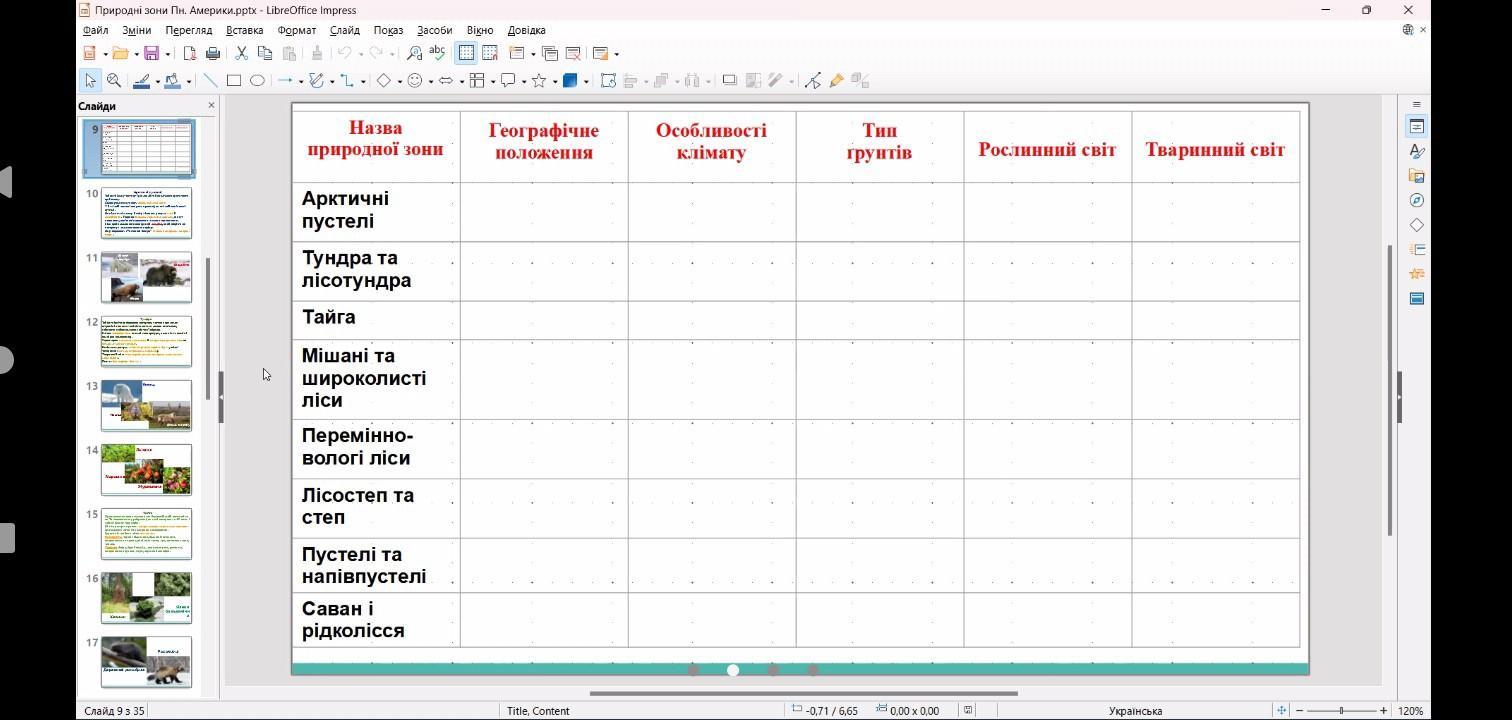1512x720 pixels.
Task: Toggle snap to grid button
Action: coord(490,53)
